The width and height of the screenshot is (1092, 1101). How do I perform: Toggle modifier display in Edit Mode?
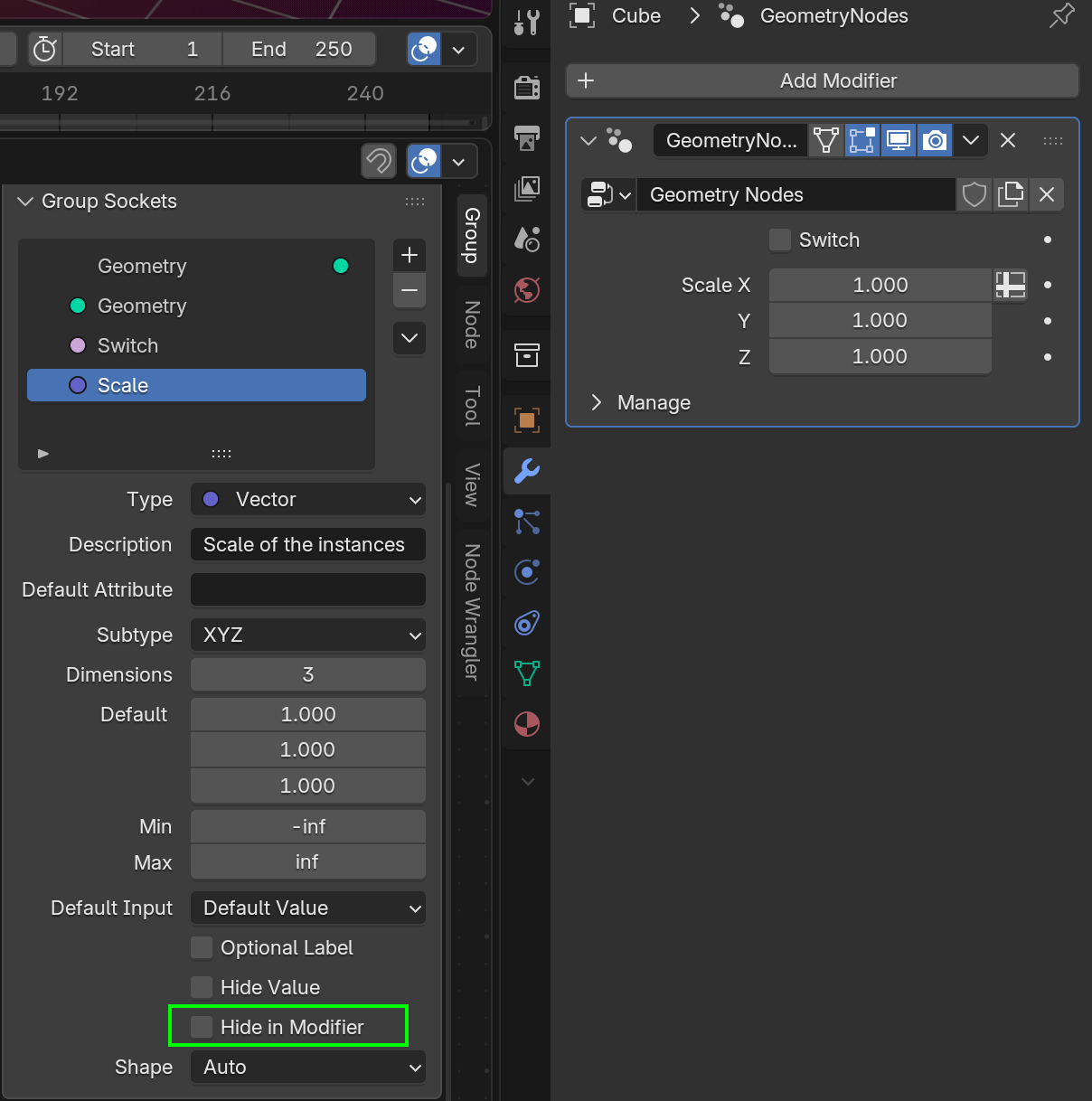862,140
